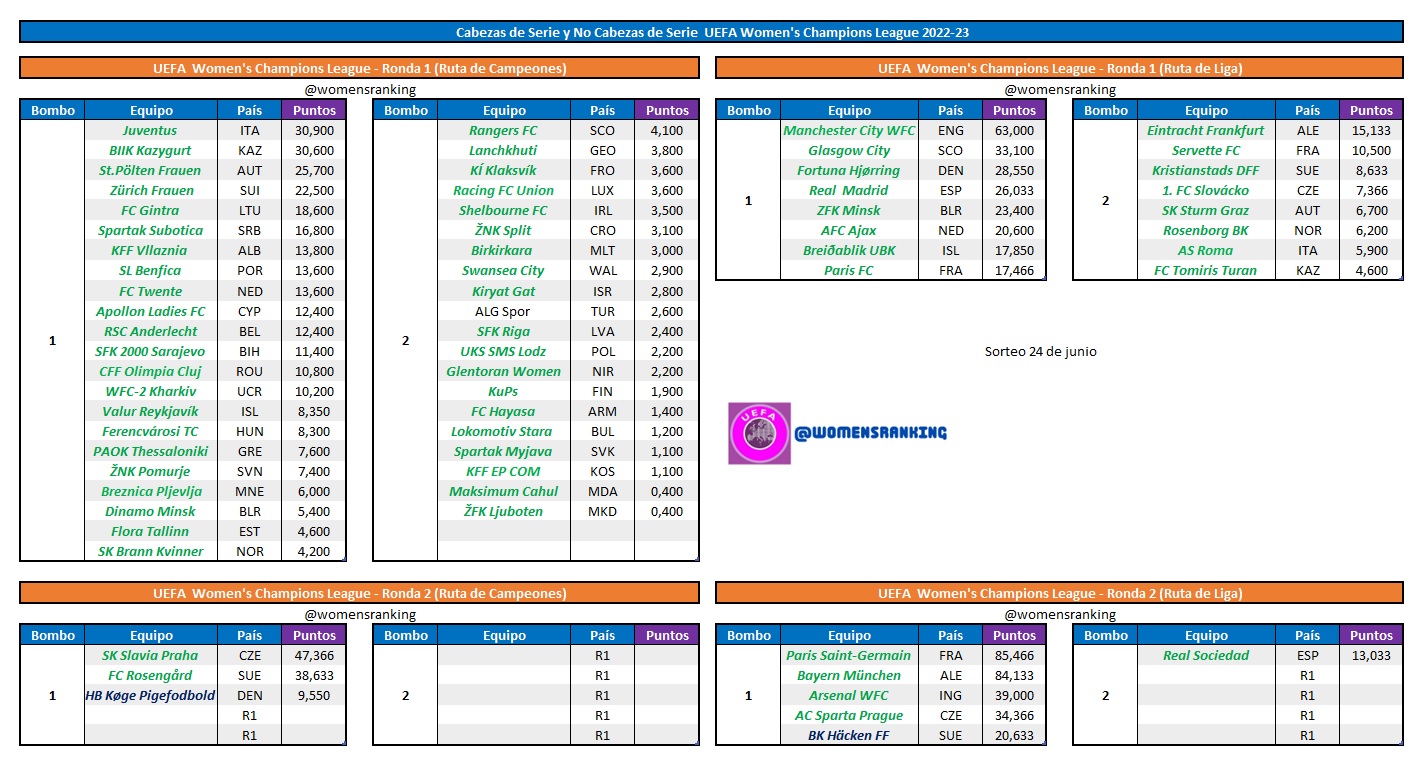Select the ŽFK Ljuboten cell
The width and height of the screenshot is (1424, 766).
pyautogui.click(x=504, y=511)
